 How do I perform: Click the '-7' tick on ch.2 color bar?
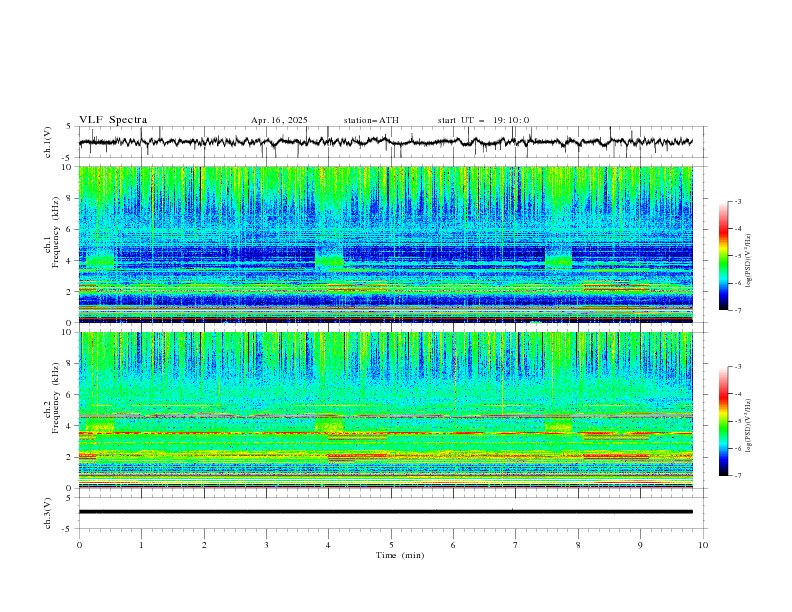tap(738, 476)
